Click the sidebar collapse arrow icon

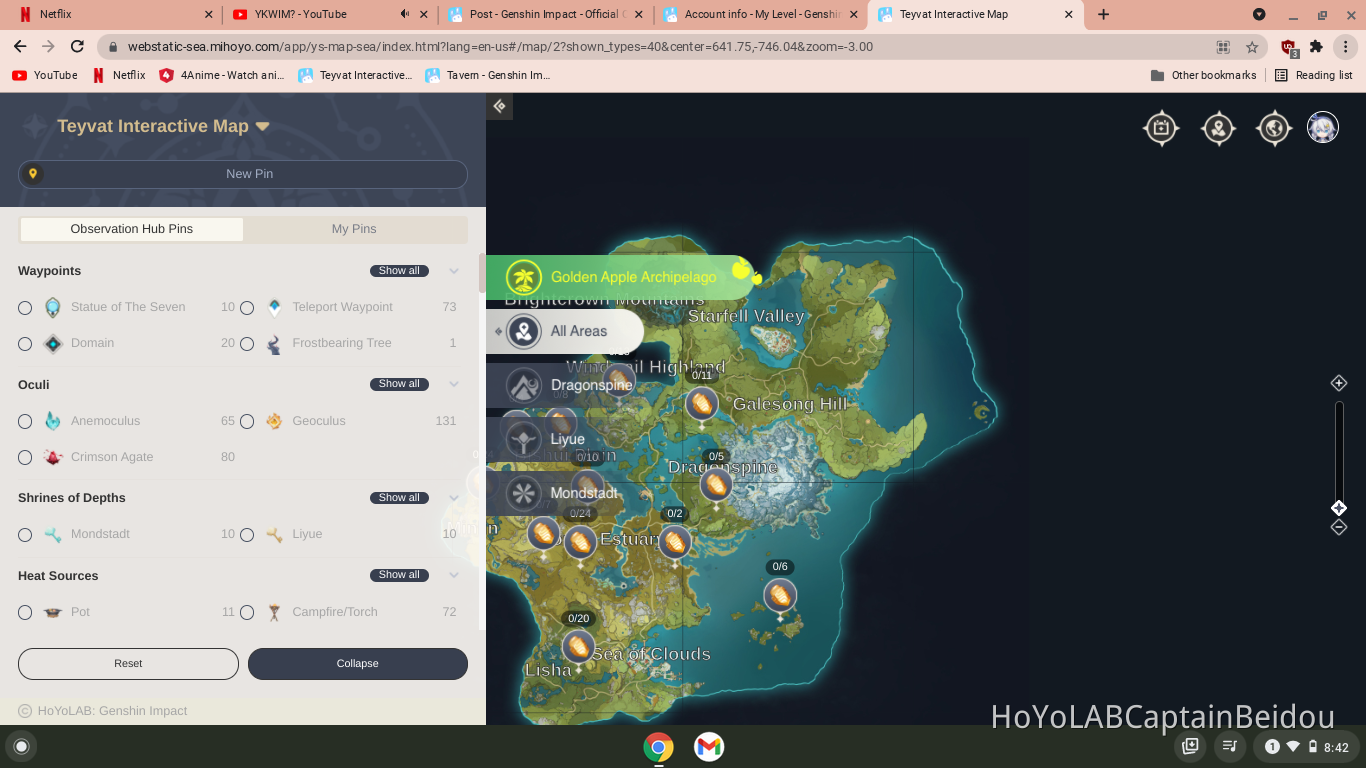(x=499, y=106)
